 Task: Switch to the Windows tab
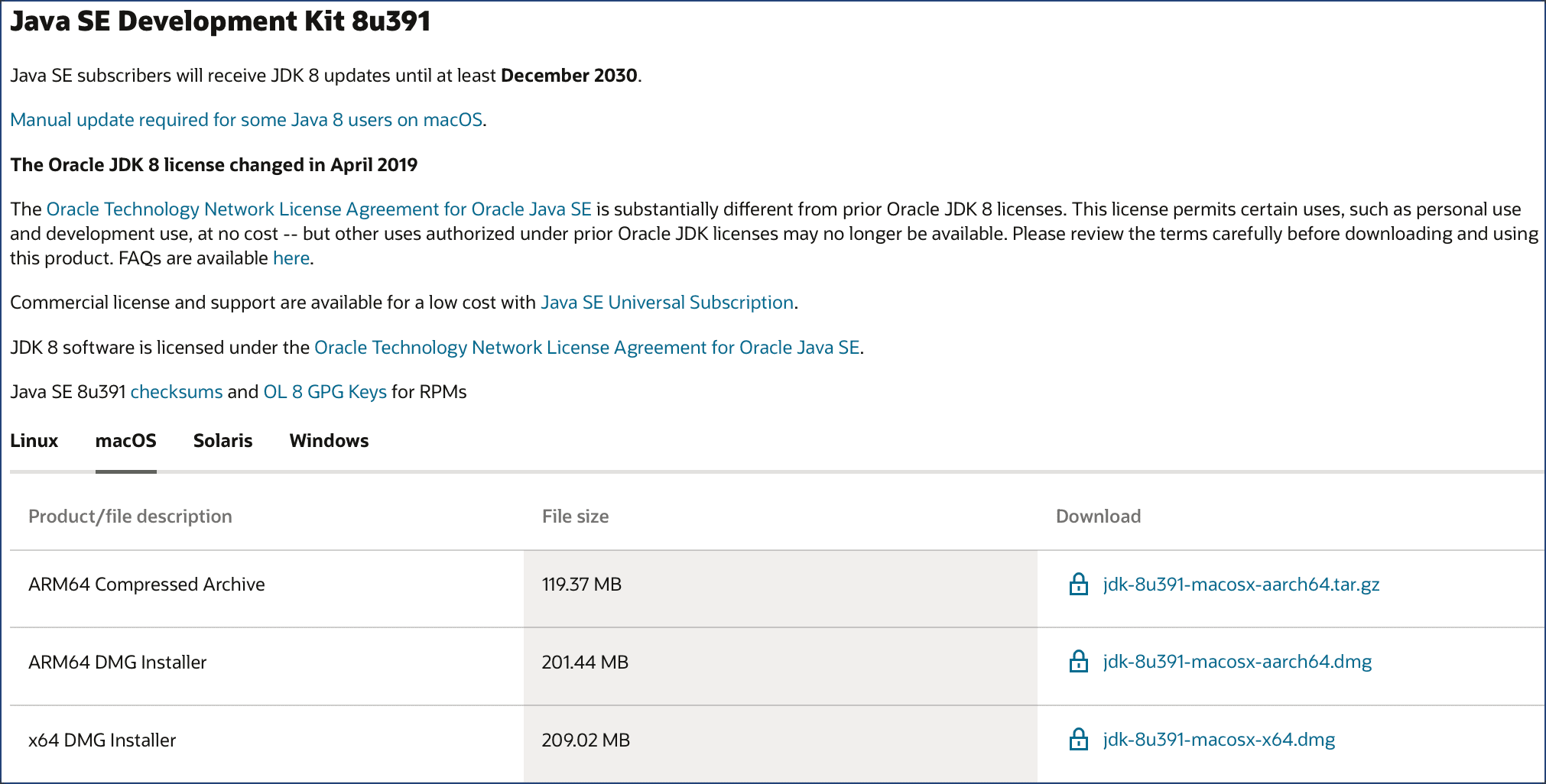click(x=329, y=441)
